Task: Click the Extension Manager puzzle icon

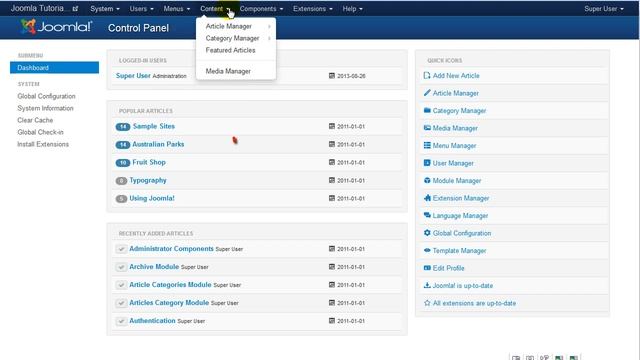Action: pos(427,198)
